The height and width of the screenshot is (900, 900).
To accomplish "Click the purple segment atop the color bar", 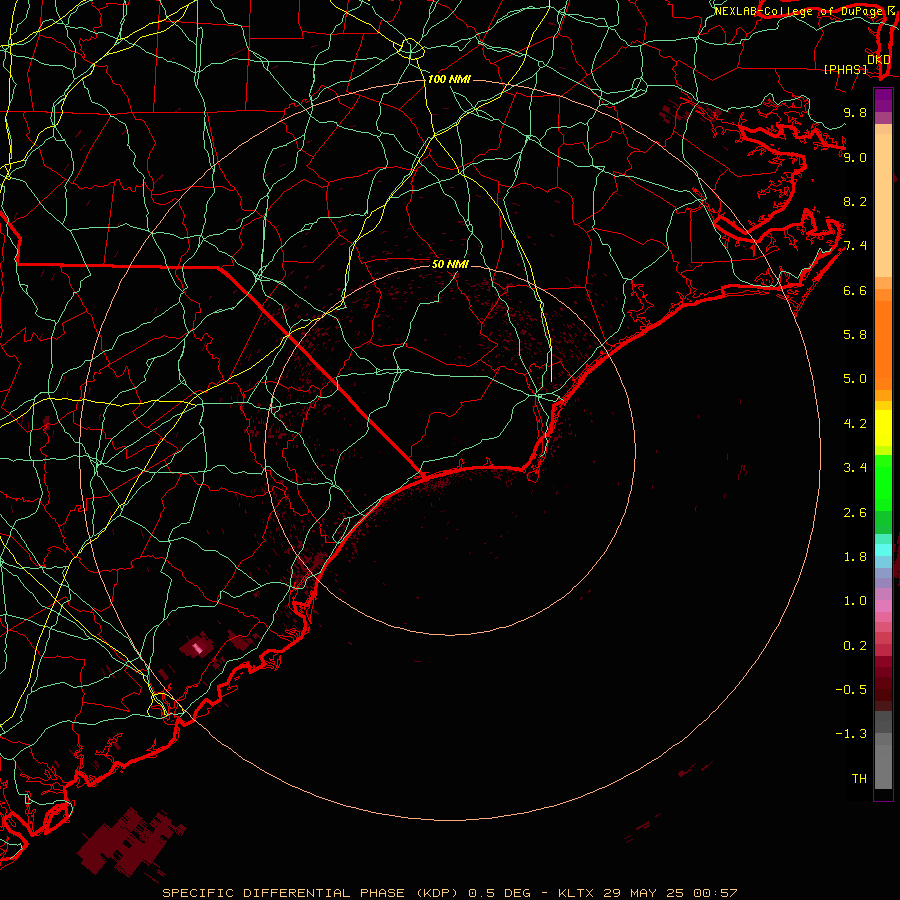I will (883, 100).
